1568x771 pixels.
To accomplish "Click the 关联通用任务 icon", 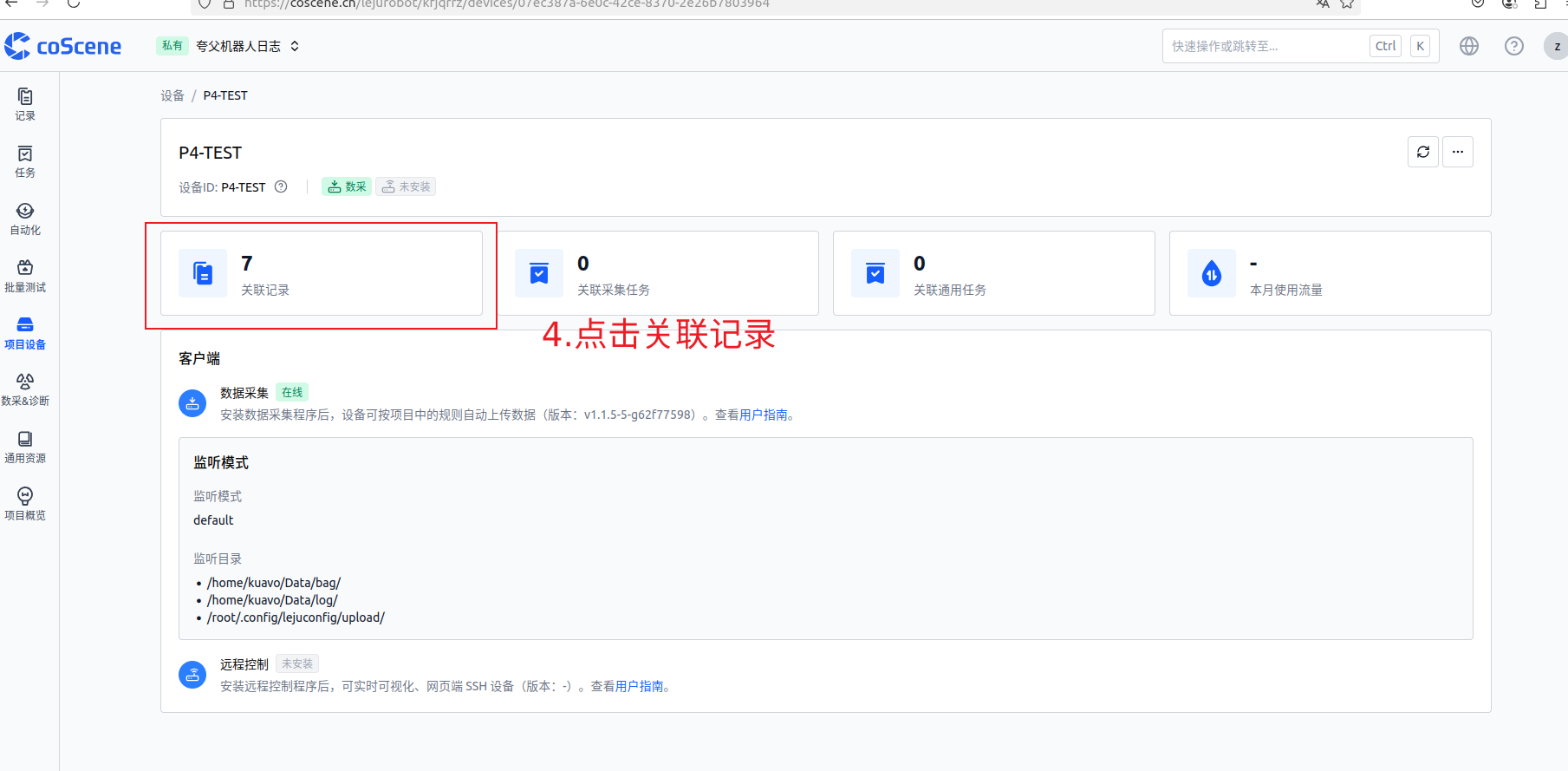I will click(x=875, y=273).
